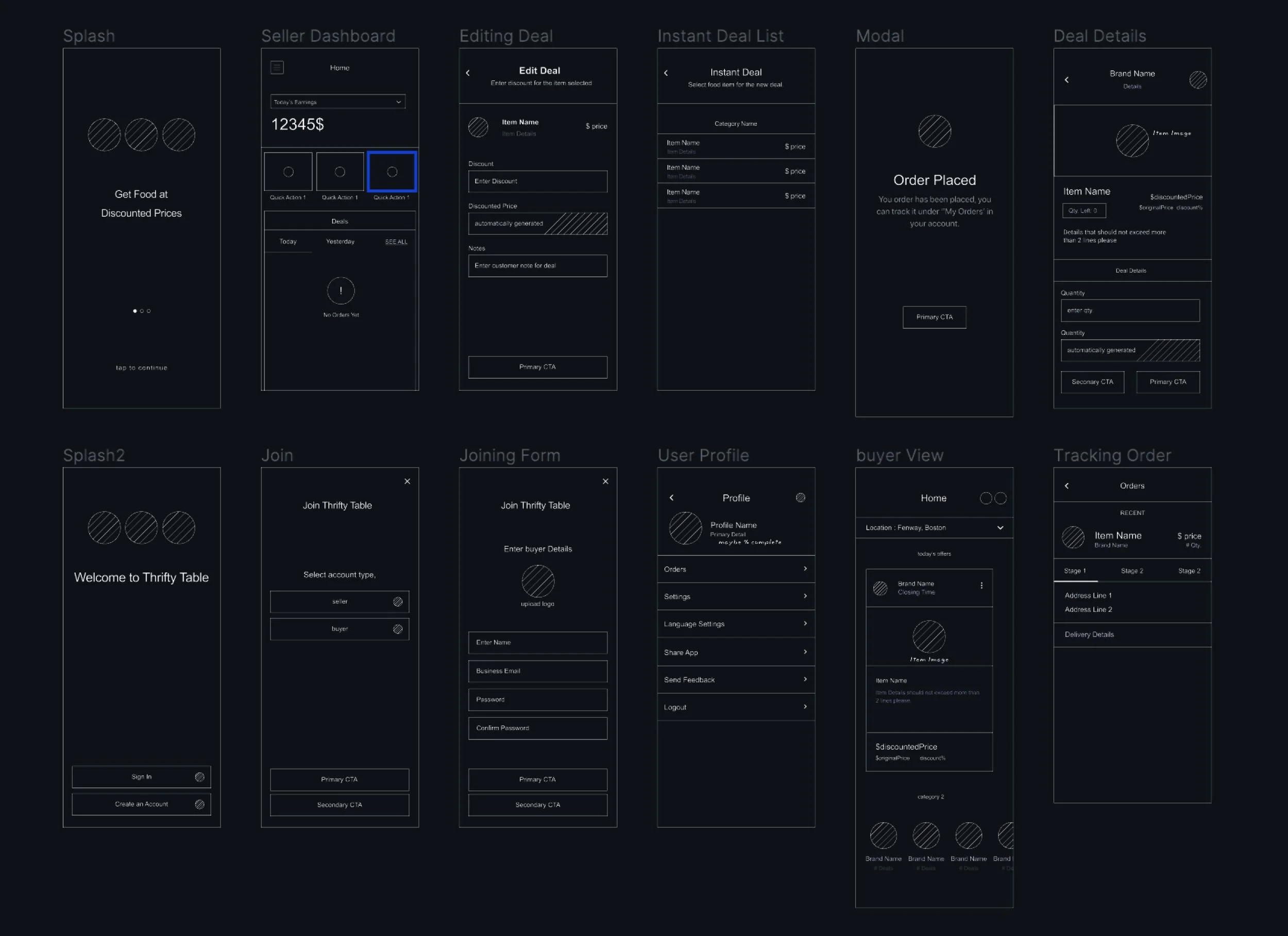
Task: Click the three-dot menu on Brand Name card
Action: pos(981,586)
